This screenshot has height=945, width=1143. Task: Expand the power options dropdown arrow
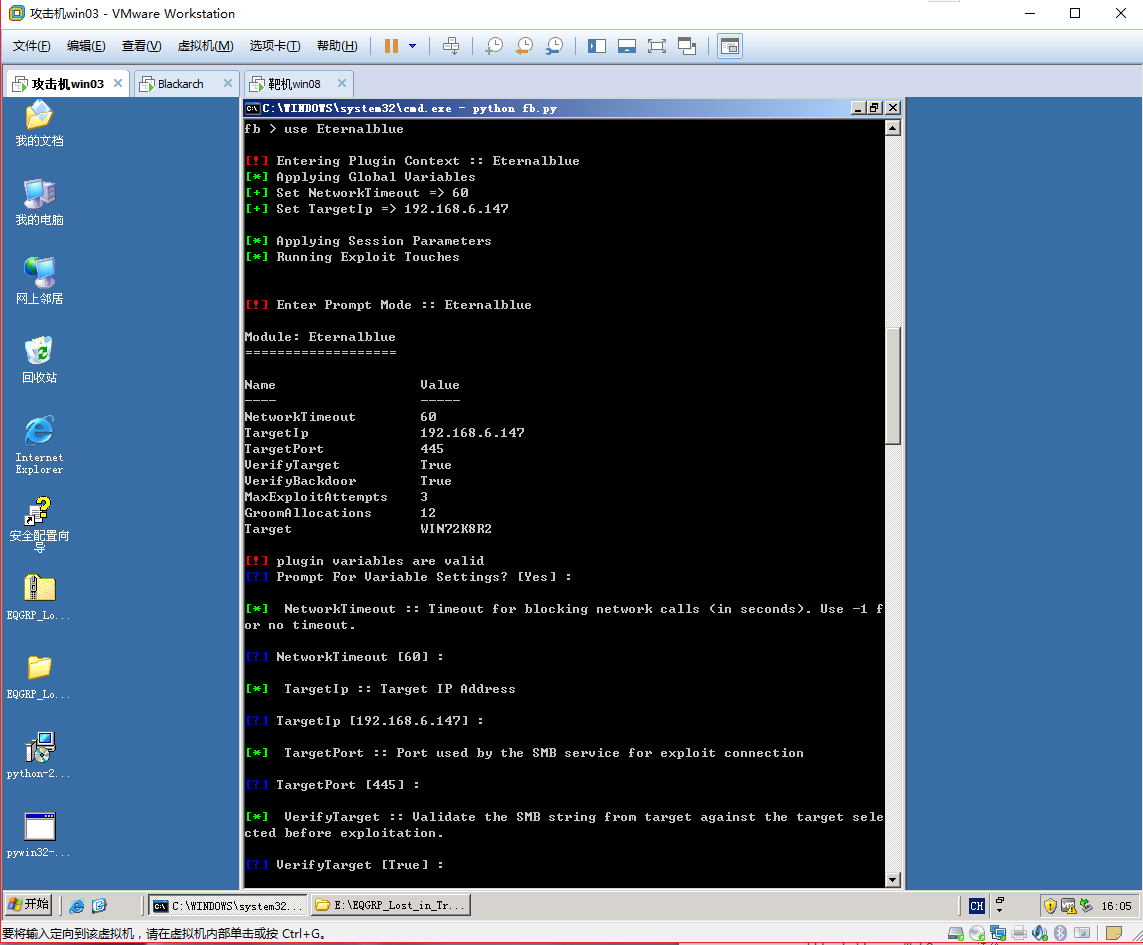(413, 46)
